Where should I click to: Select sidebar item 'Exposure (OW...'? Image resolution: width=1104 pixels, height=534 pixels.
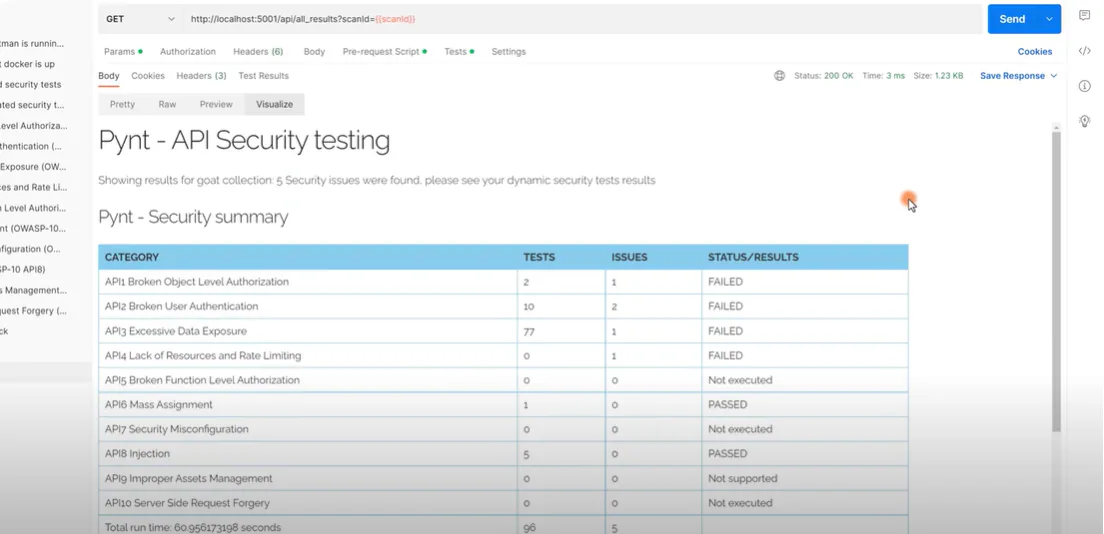33,167
